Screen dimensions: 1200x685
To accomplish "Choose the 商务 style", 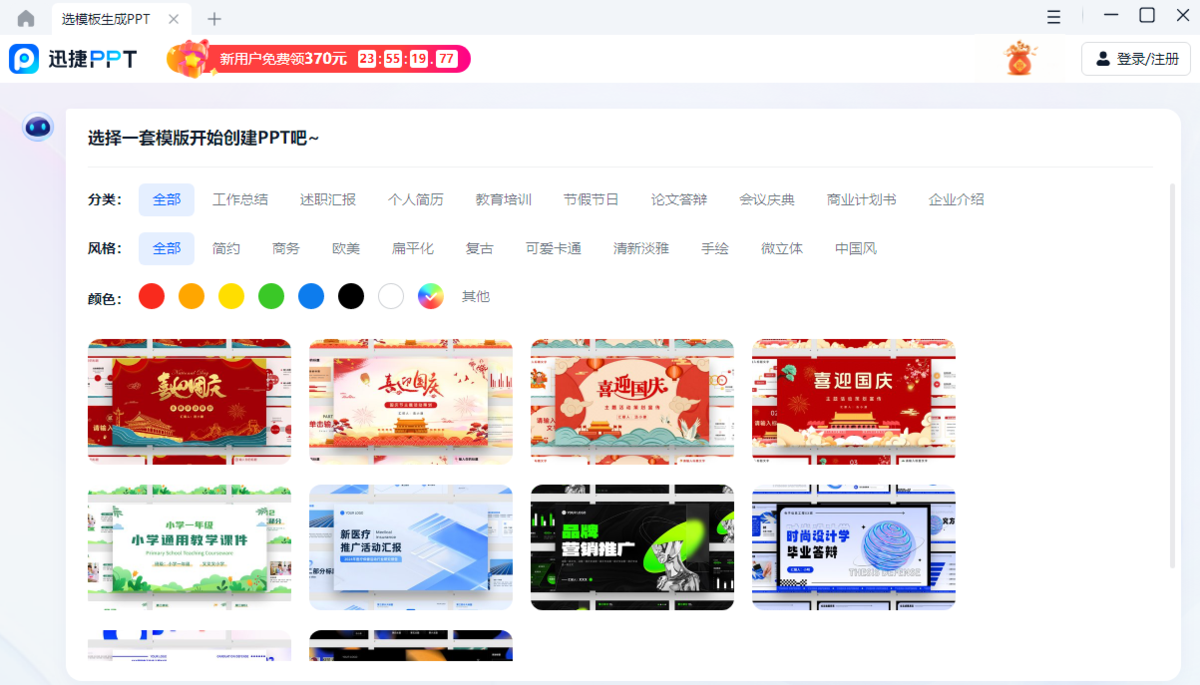I will [286, 248].
